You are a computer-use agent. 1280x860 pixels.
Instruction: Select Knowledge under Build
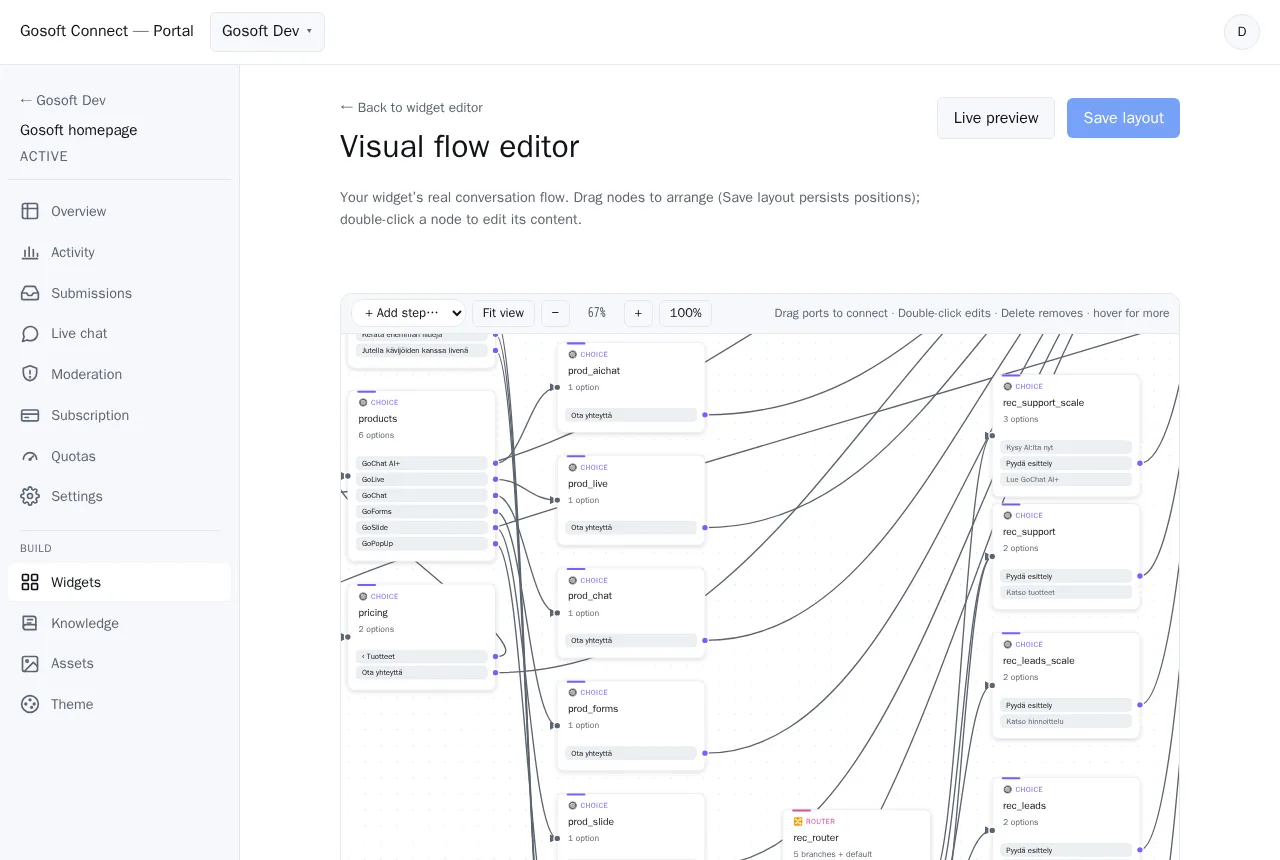point(119,623)
